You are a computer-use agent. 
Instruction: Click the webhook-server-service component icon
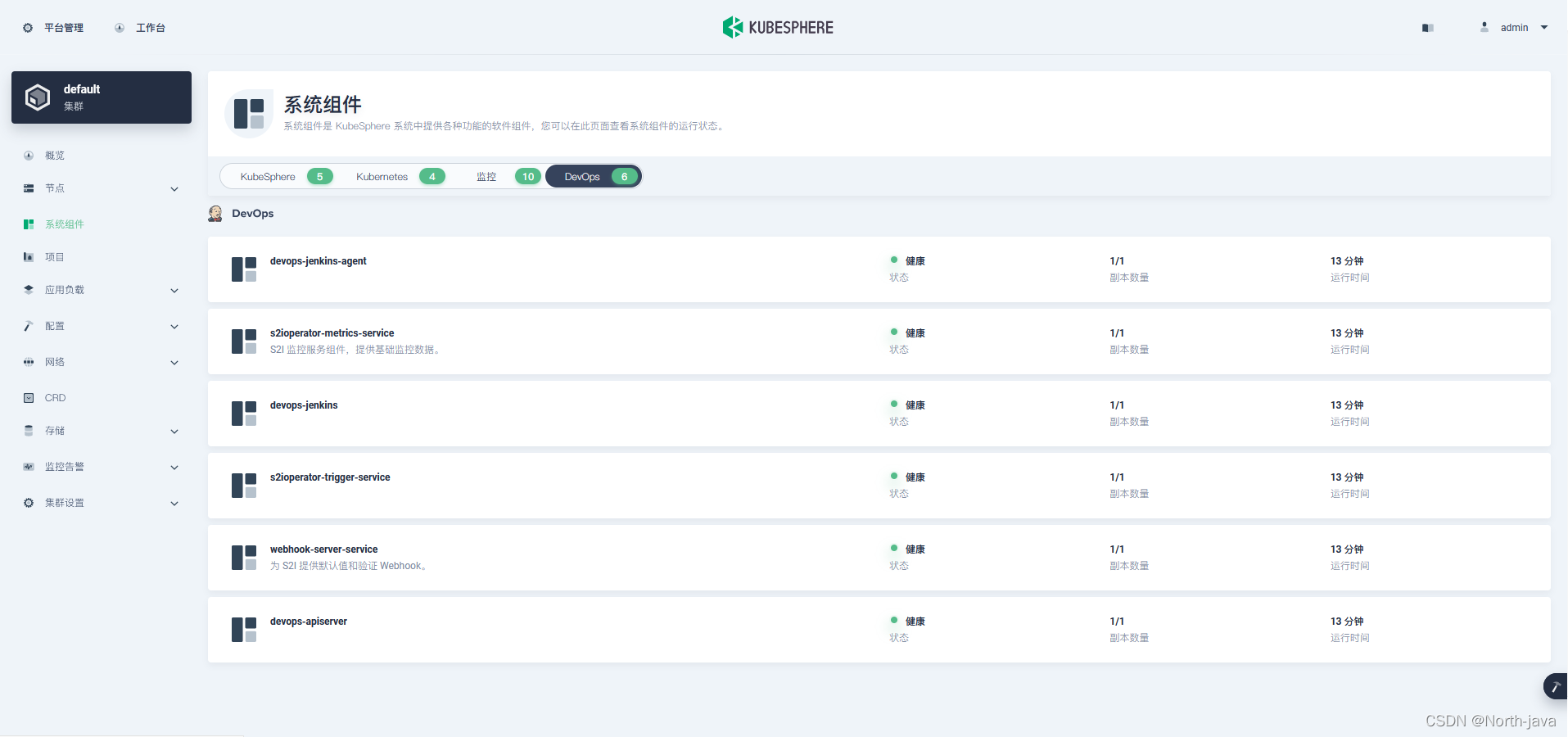[244, 558]
